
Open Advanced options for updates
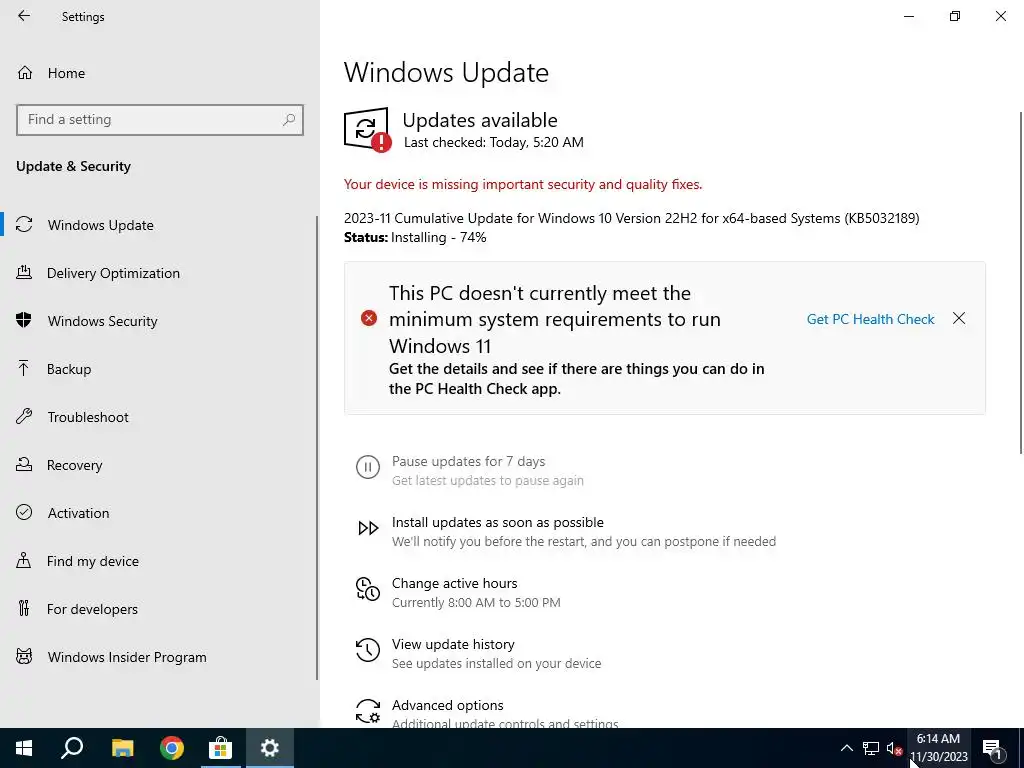(x=447, y=705)
